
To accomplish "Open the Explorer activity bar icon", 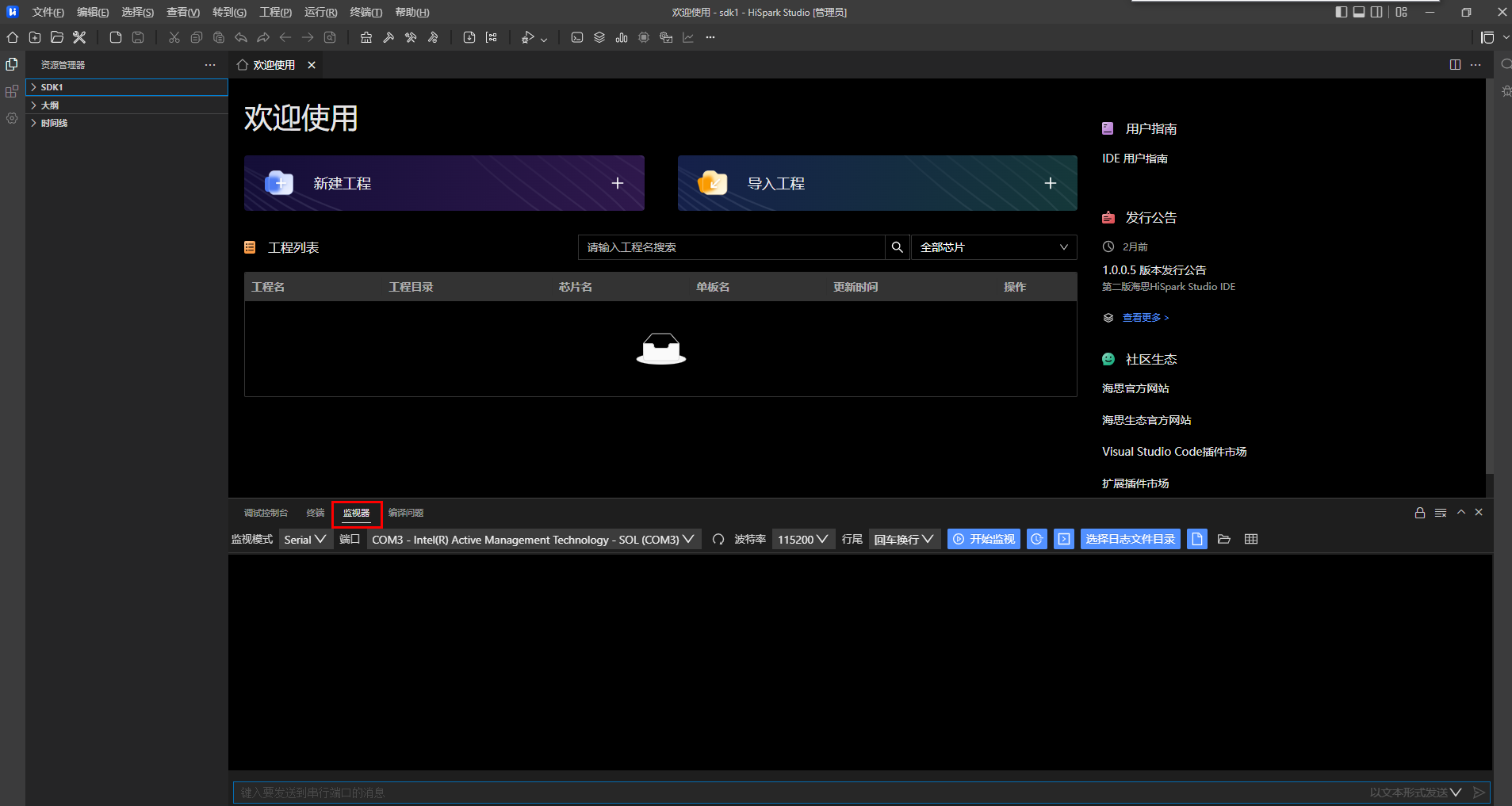I will click(12, 65).
